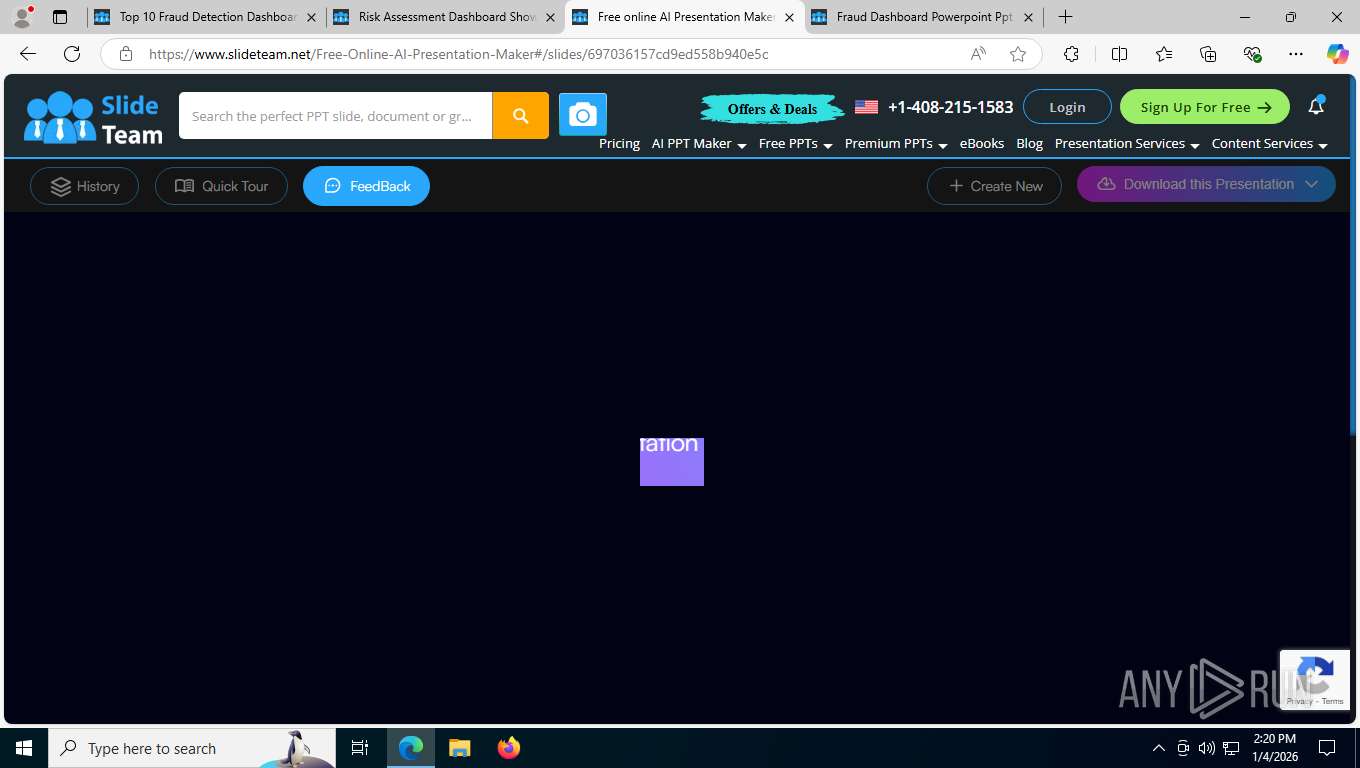Open the camera image search icon
This screenshot has height=768, width=1360.
pyautogui.click(x=582, y=116)
